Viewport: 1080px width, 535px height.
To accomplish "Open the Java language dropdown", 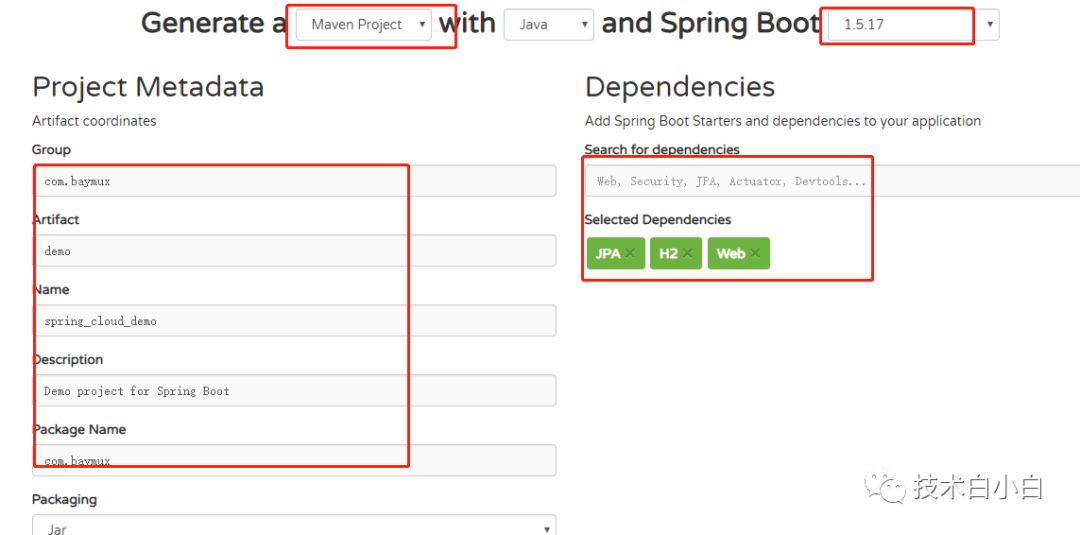I will (549, 25).
